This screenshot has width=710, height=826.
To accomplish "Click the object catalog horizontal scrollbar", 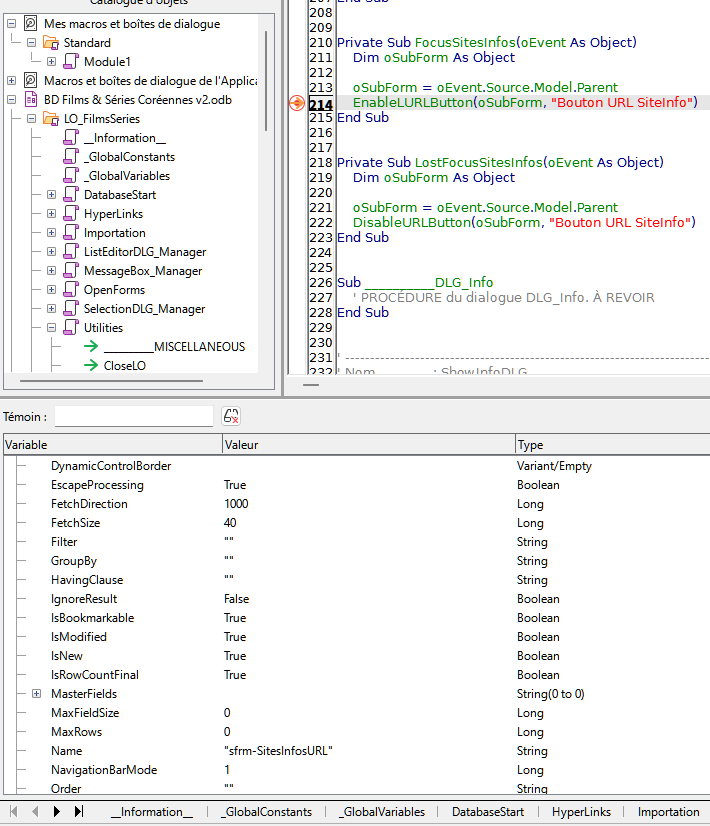I will 111,380.
